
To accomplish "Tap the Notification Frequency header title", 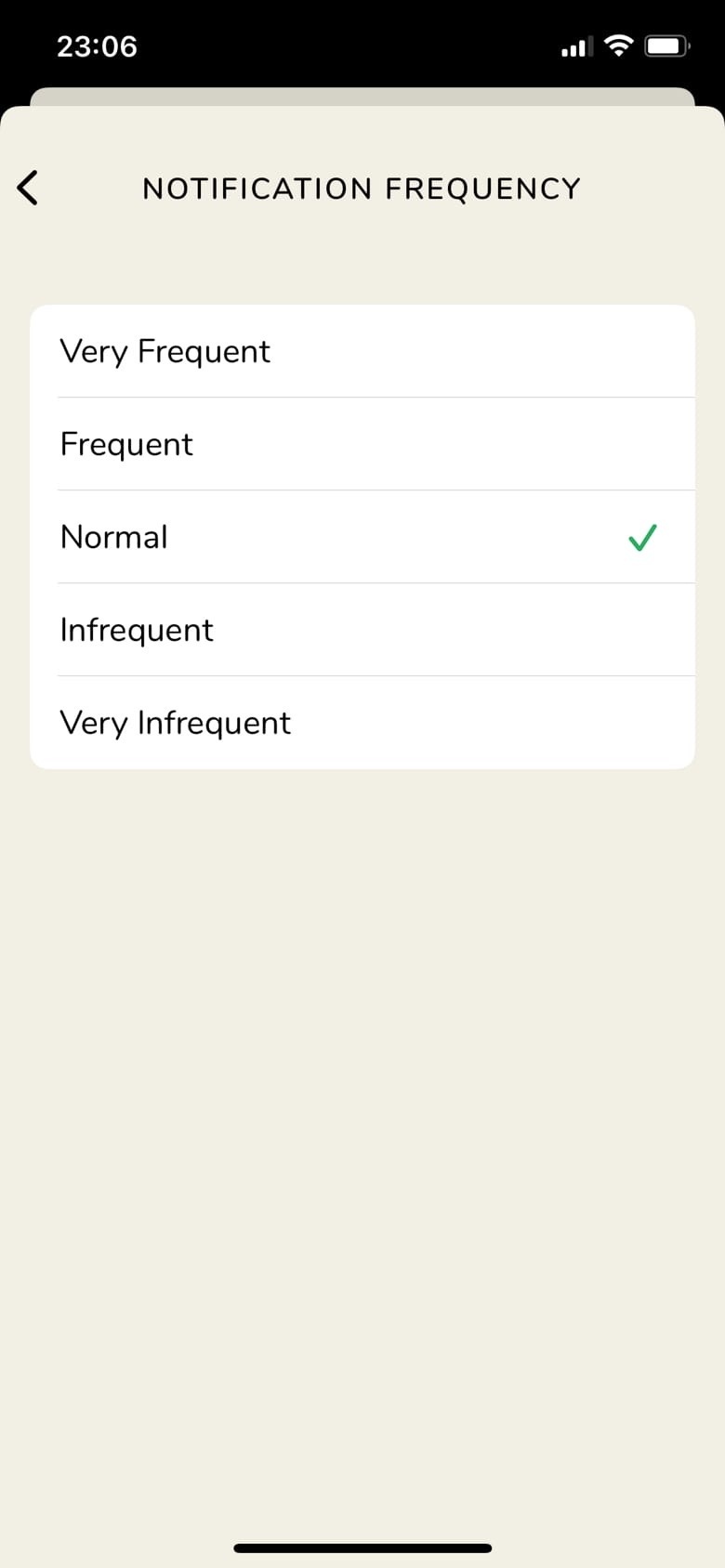I will tap(362, 189).
